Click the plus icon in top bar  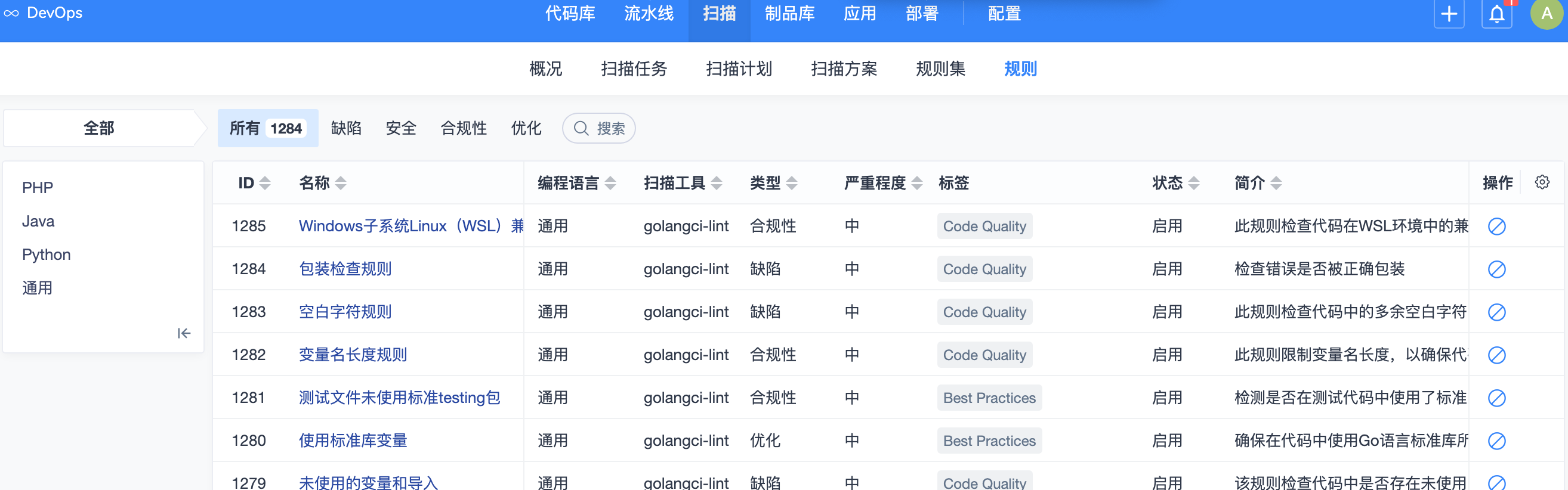pos(1449,14)
